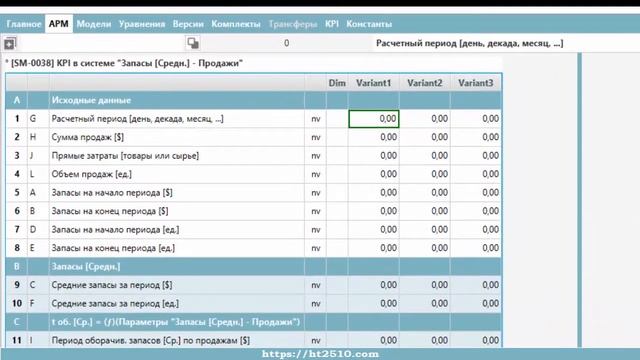Click row label Период оборачив. запасов по продажам

pos(151,340)
